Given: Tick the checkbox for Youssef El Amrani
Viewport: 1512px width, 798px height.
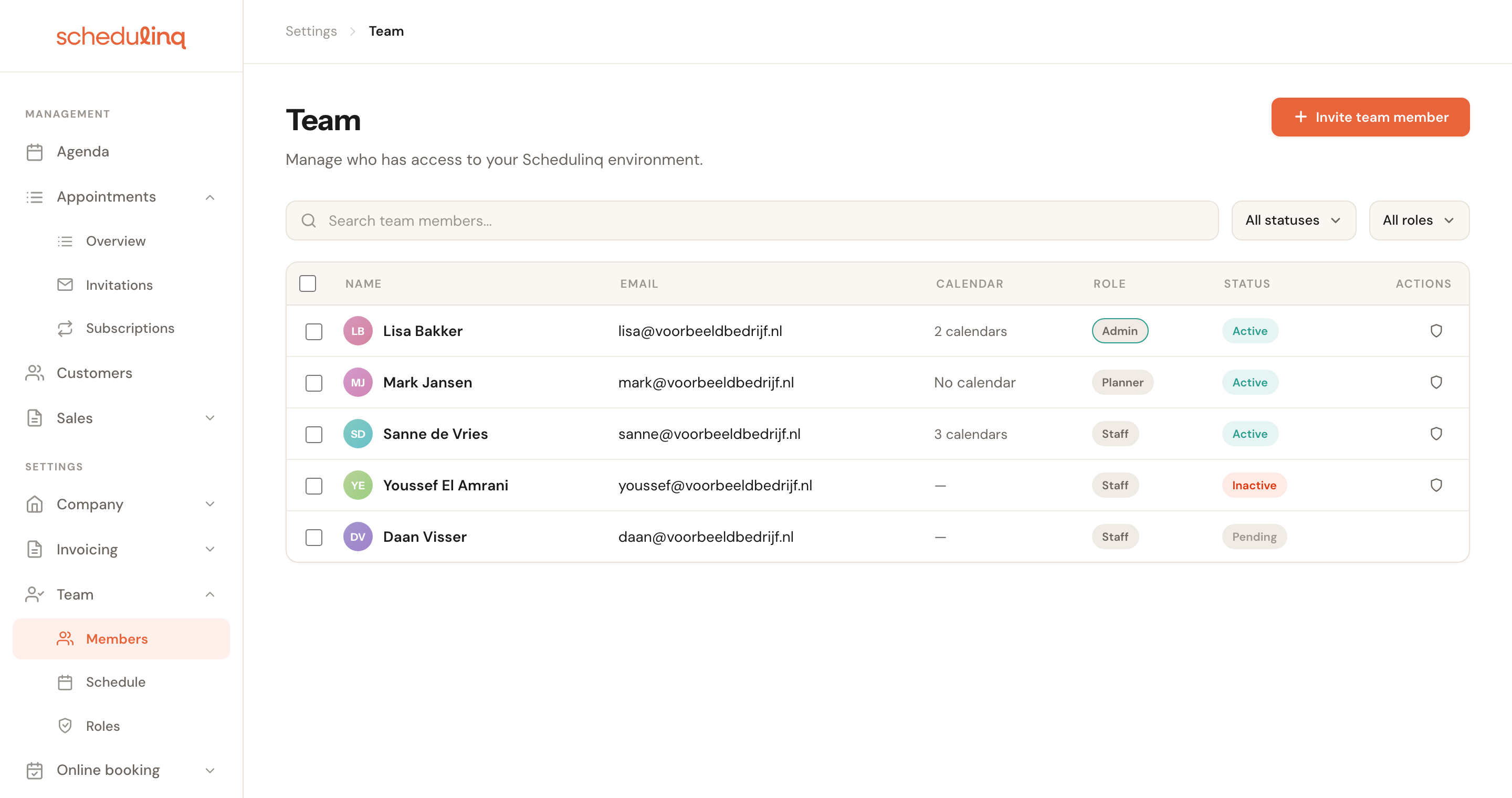Looking at the screenshot, I should pyautogui.click(x=314, y=486).
